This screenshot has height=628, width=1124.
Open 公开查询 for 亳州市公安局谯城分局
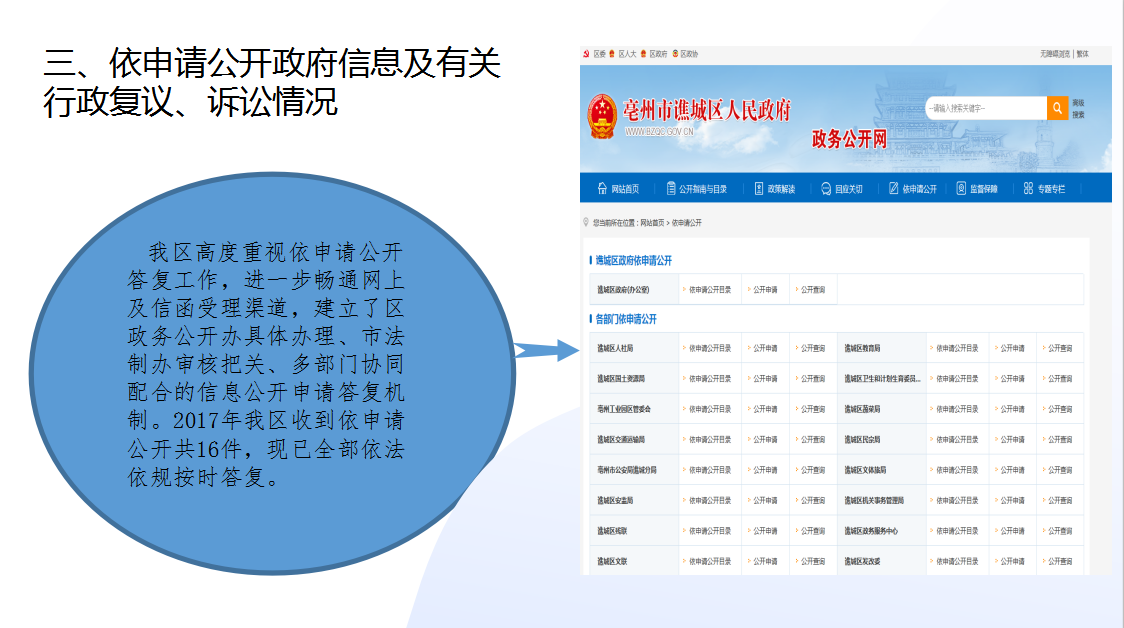813,470
